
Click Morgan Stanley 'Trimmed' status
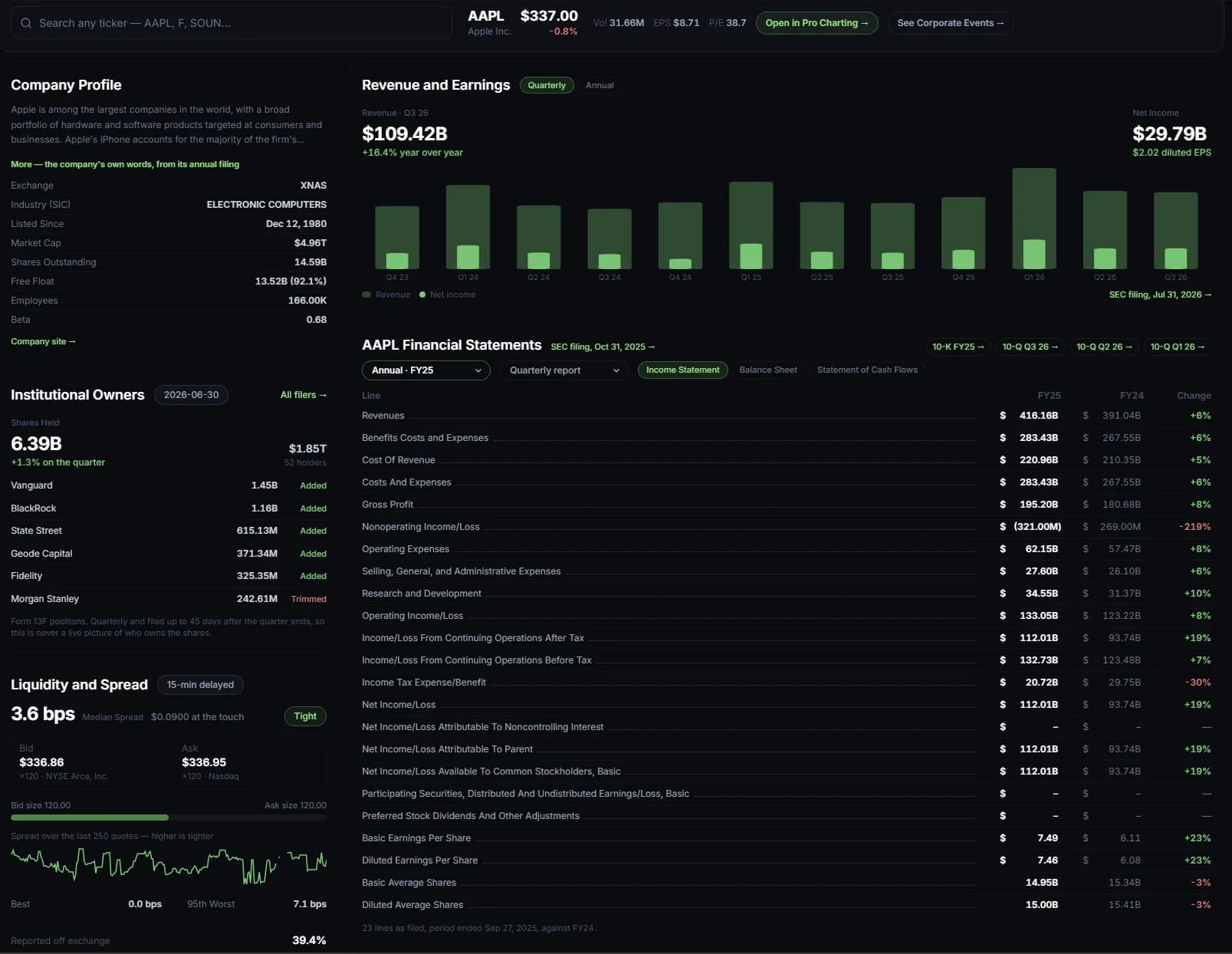309,599
